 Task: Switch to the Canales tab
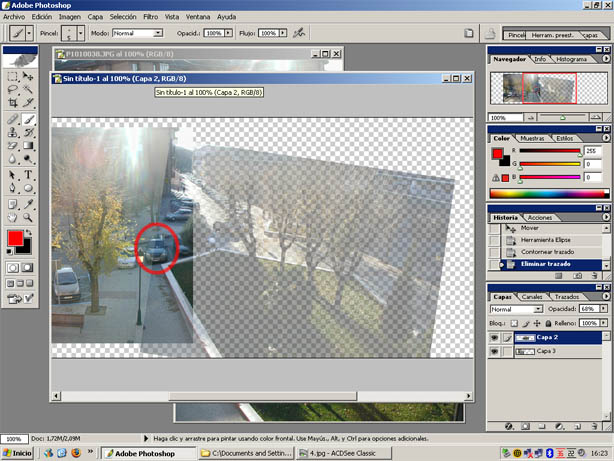tap(533, 296)
